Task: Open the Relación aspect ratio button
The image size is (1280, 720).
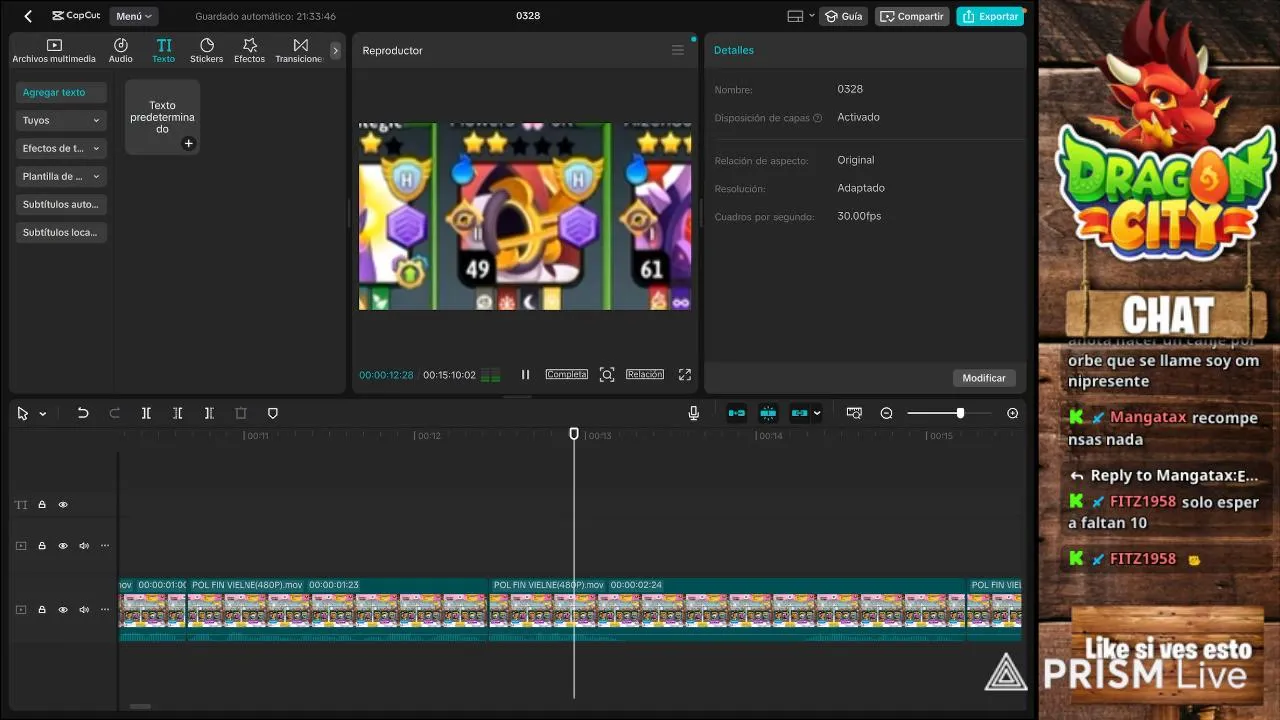Action: pos(645,374)
